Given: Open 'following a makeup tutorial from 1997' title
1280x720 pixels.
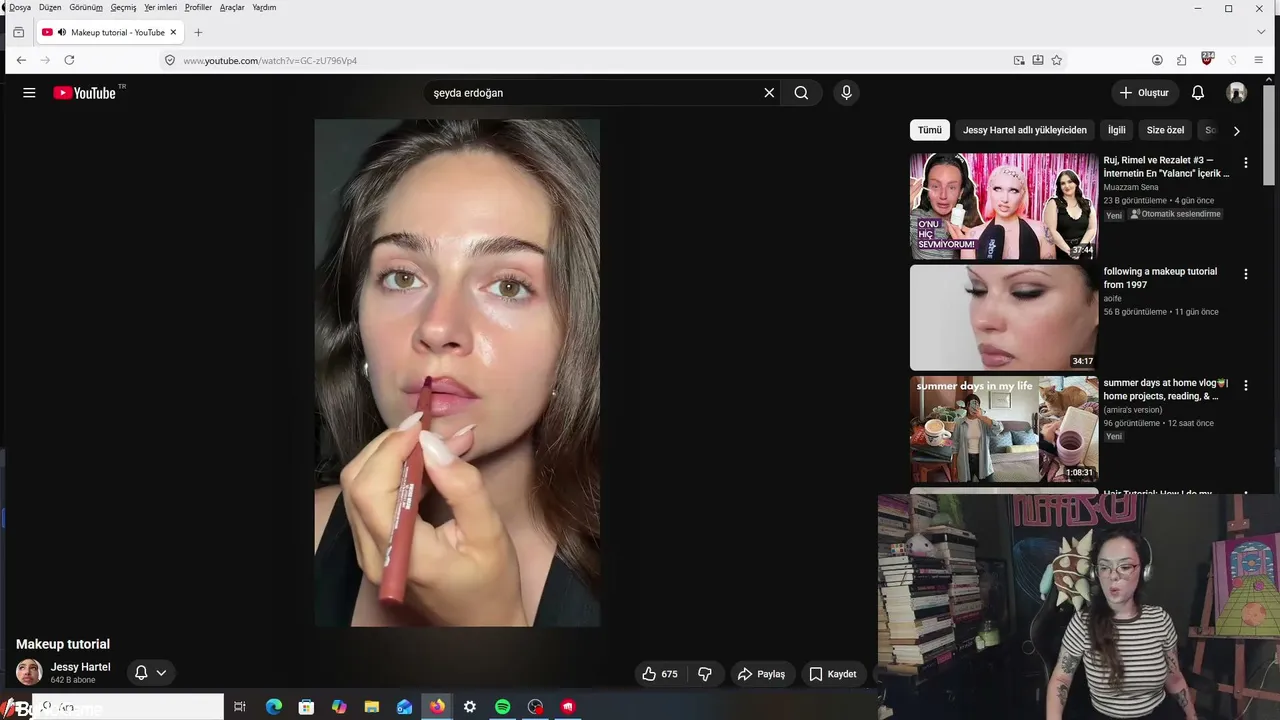Looking at the screenshot, I should 1160,278.
